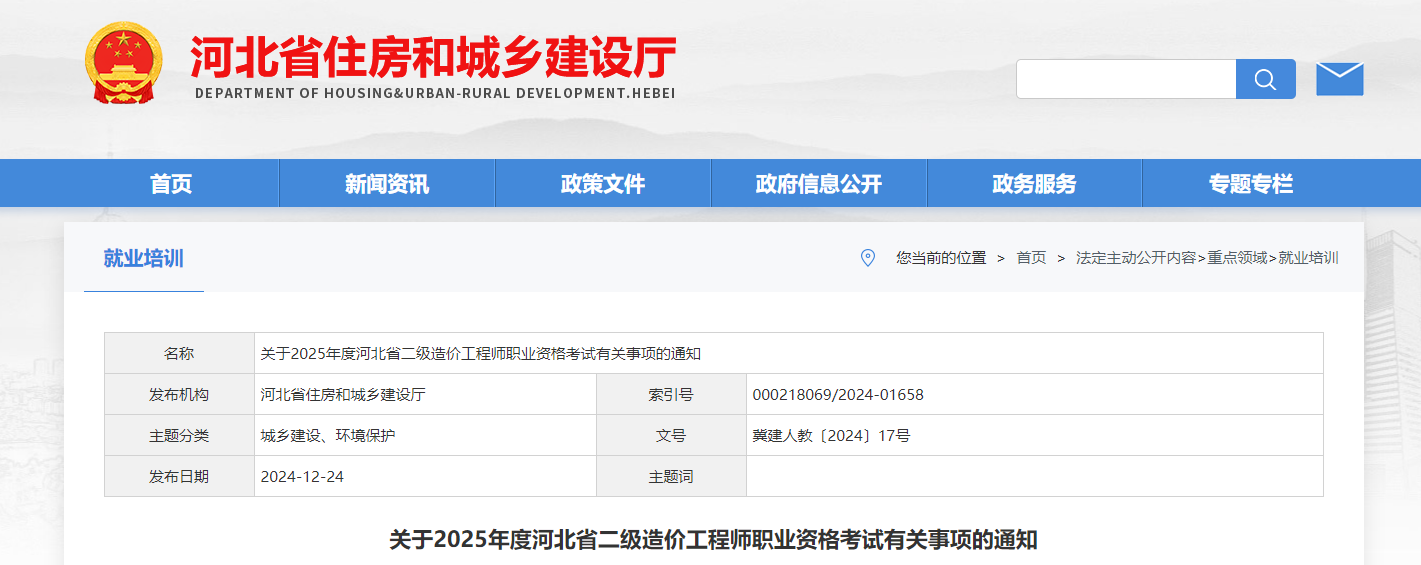1421x565 pixels.
Task: Click the 索引号 label cell
Action: (671, 394)
